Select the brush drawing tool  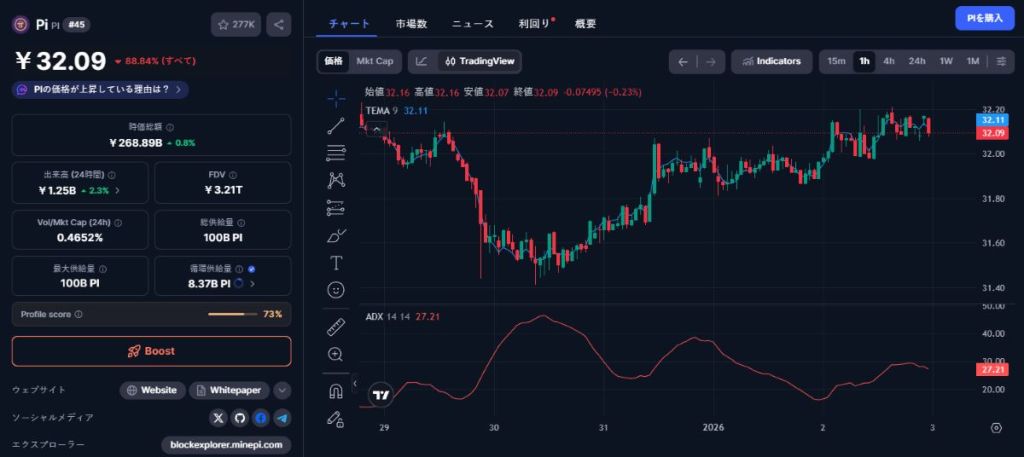336,236
